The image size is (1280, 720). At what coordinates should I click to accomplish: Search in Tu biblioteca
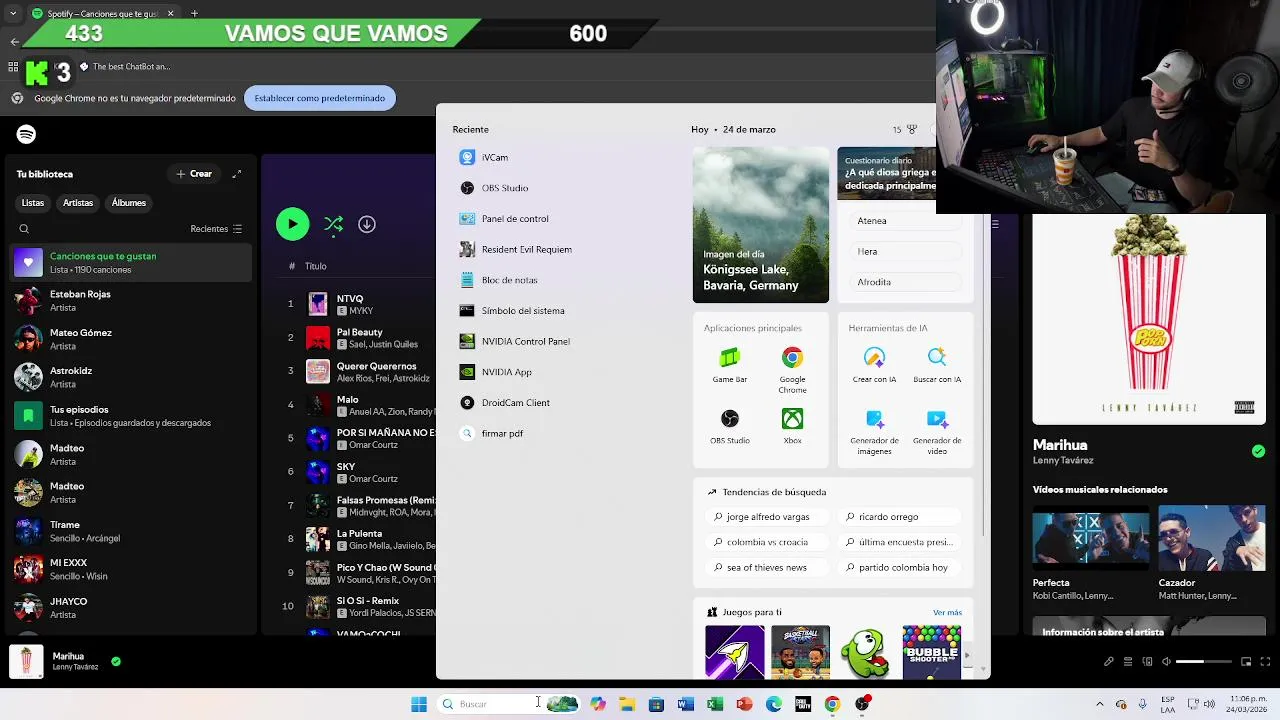24,229
